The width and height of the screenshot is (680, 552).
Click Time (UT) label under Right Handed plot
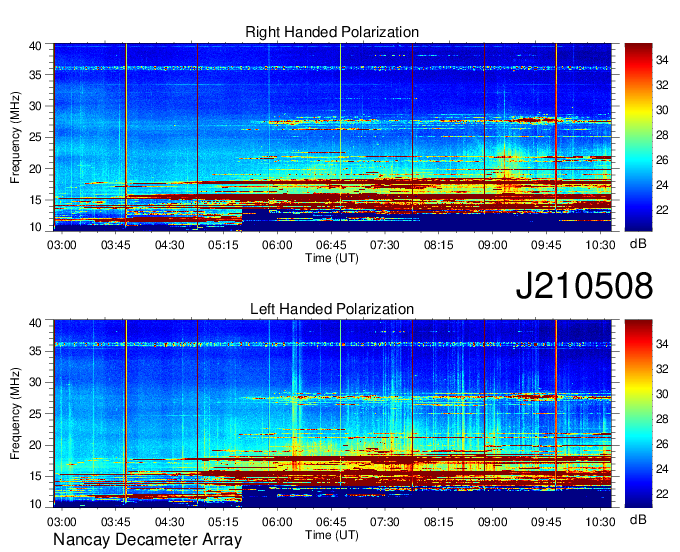click(332, 258)
